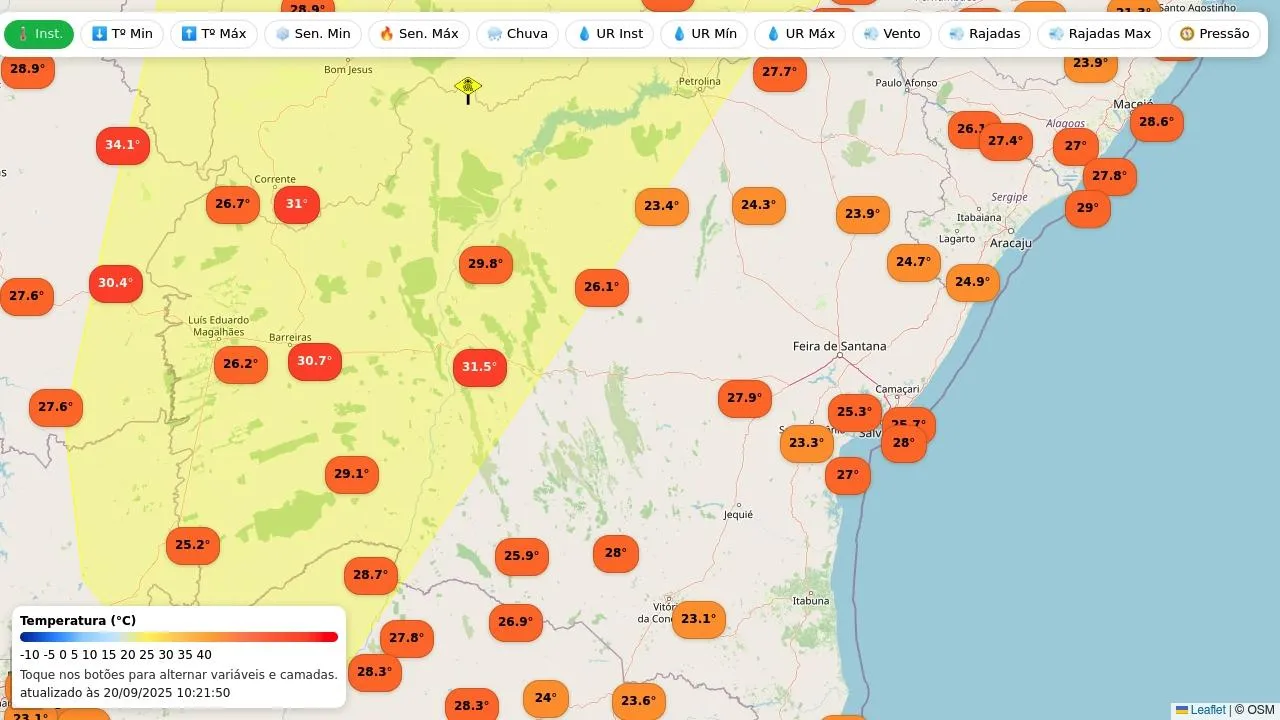
Task: Select UR Máx humidity layer
Action: pyautogui.click(x=800, y=34)
